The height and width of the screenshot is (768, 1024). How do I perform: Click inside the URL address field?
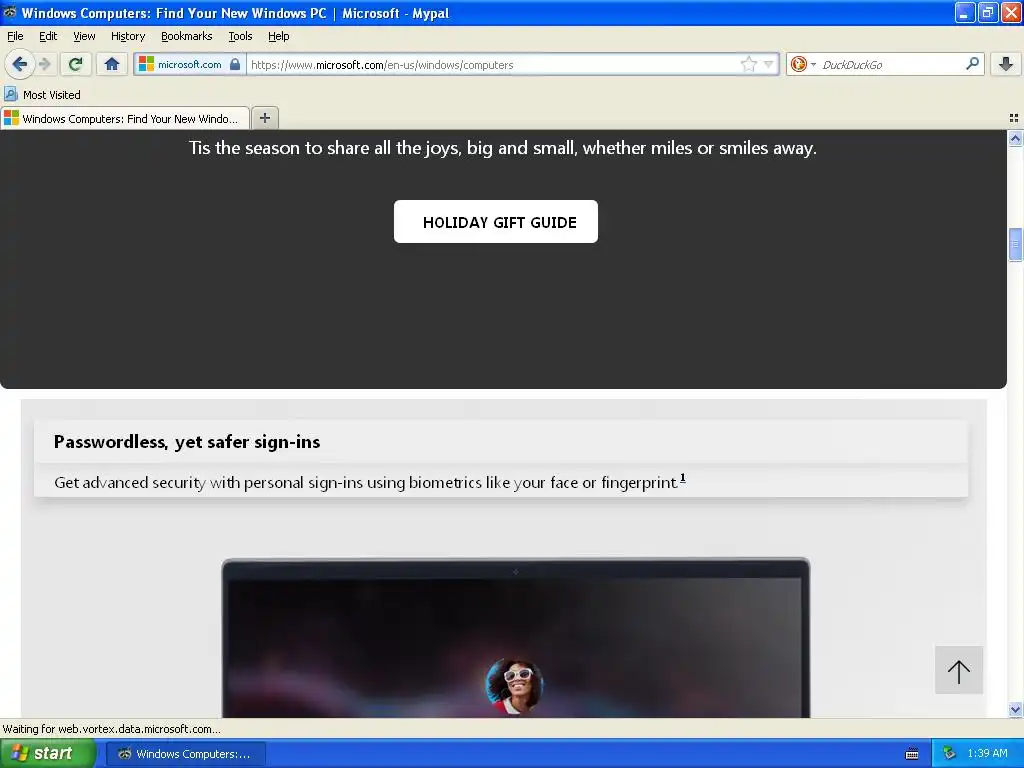[493, 64]
